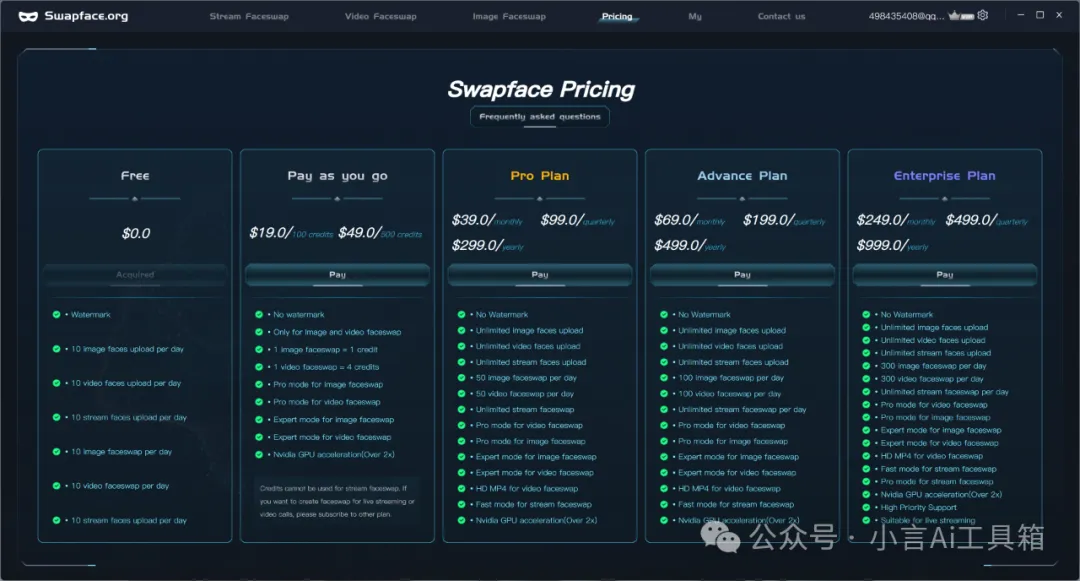Click '100 video faceswap per day' in Advance Plan
1080x581 pixels.
click(x=729, y=394)
